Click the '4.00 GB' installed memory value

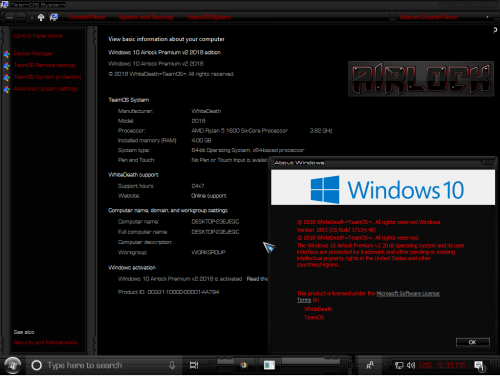click(201, 141)
